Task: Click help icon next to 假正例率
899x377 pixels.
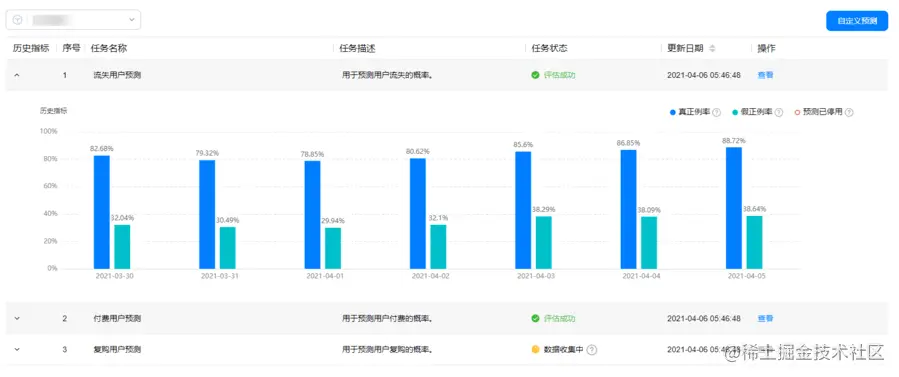Action: click(779, 113)
